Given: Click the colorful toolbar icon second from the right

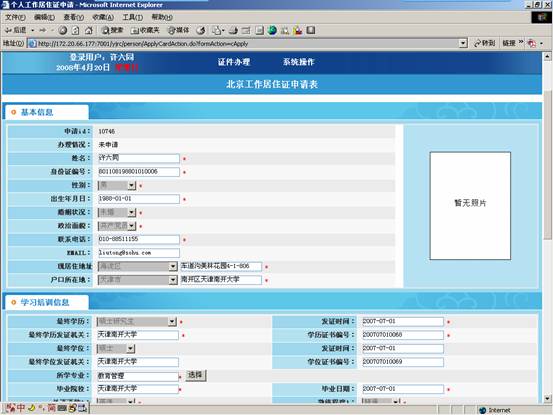Looking at the screenshot, I should point(298,30).
